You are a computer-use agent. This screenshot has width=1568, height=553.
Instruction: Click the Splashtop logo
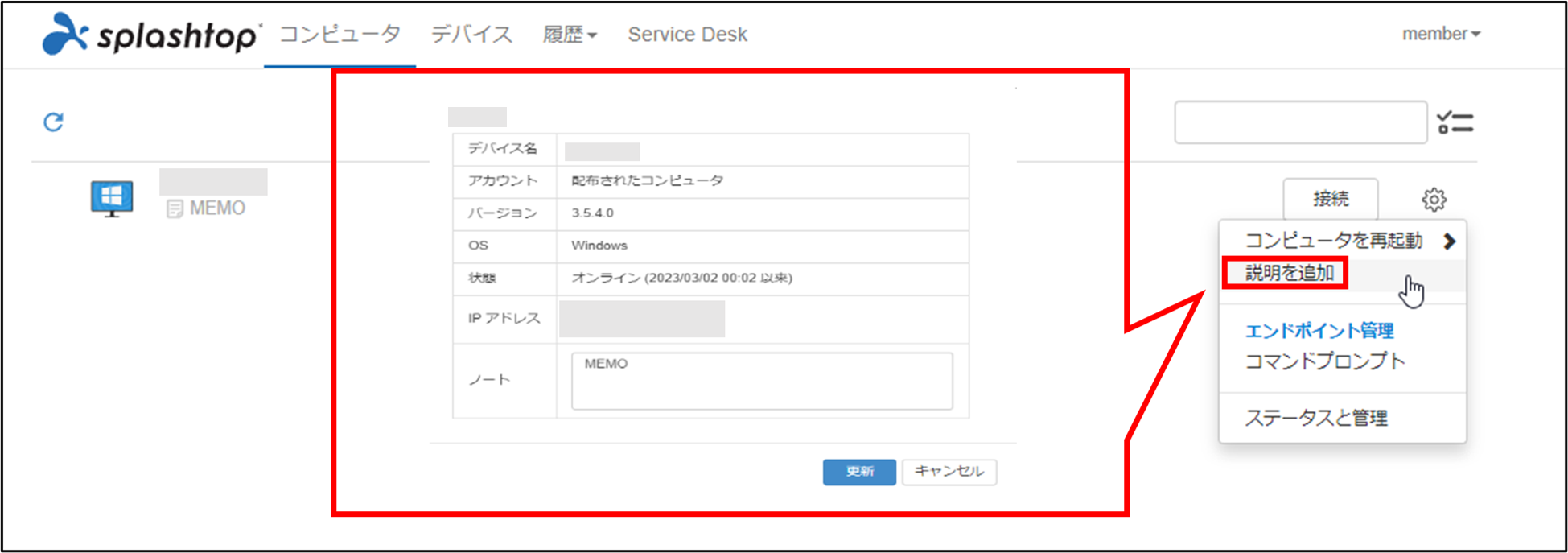coord(151,34)
